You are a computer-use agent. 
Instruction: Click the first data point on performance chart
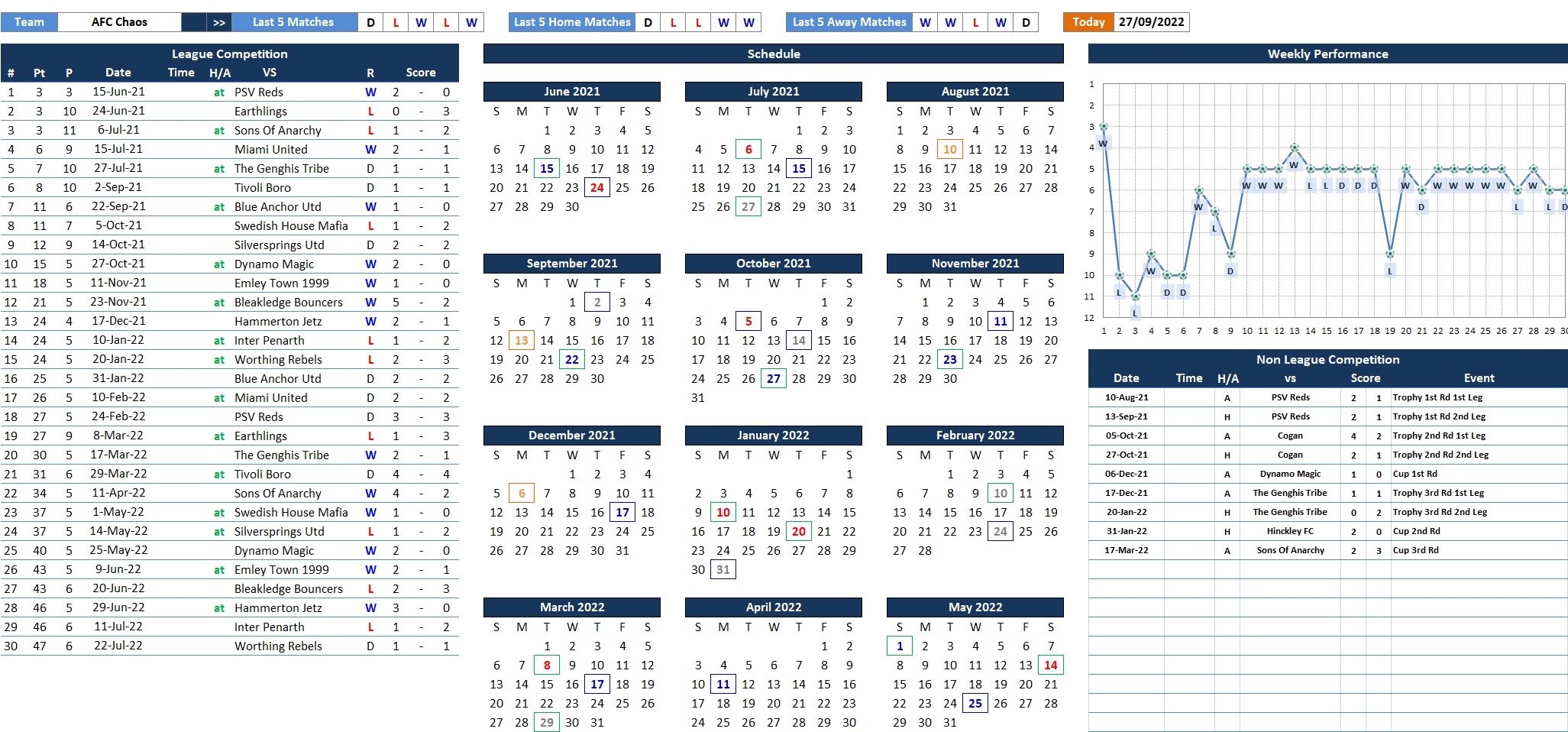click(x=1103, y=127)
